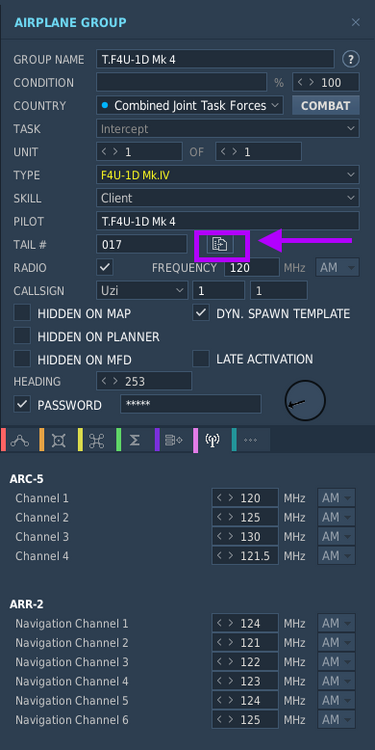Click the GROUP NAME input field
Image resolution: width=375 pixels, height=750 pixels.
click(215, 59)
